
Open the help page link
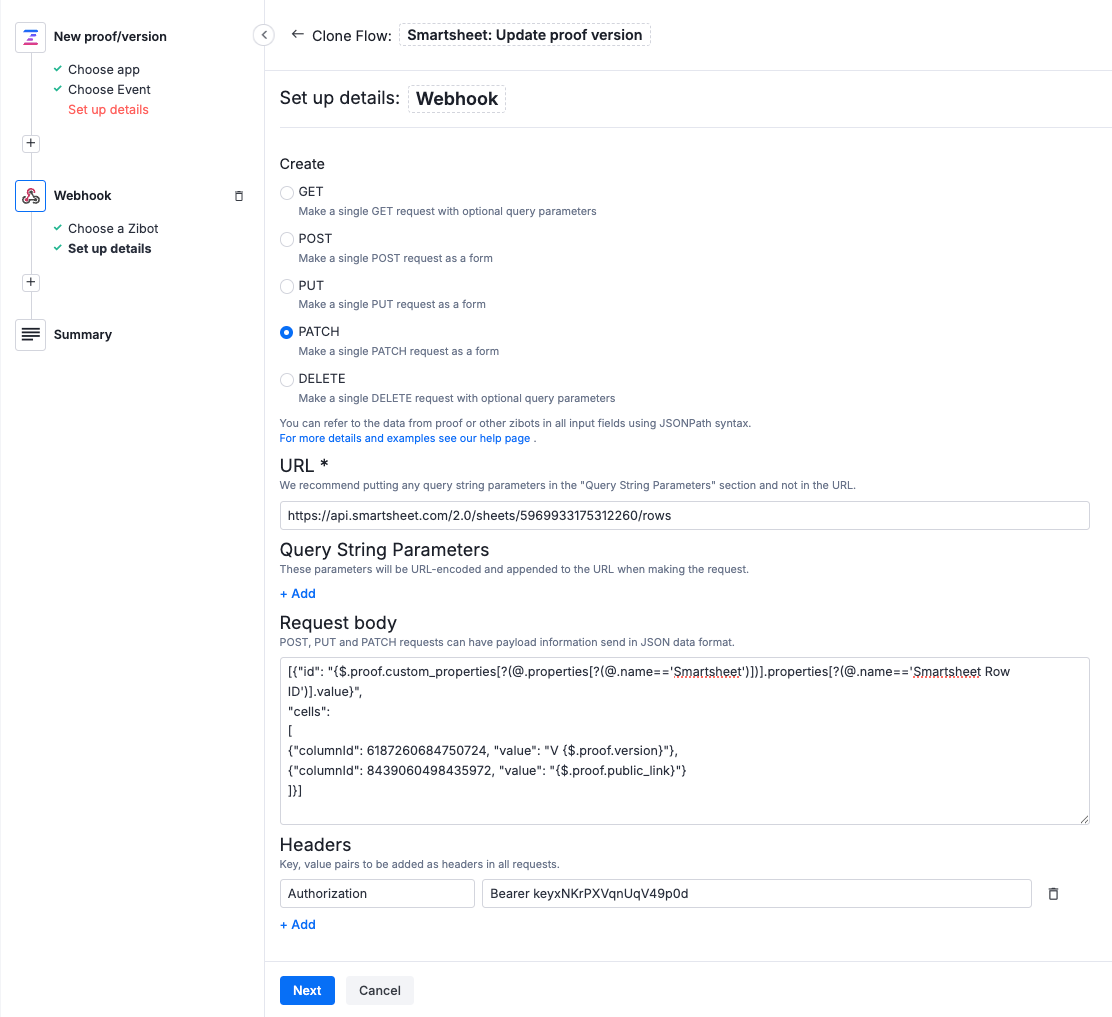pos(404,438)
